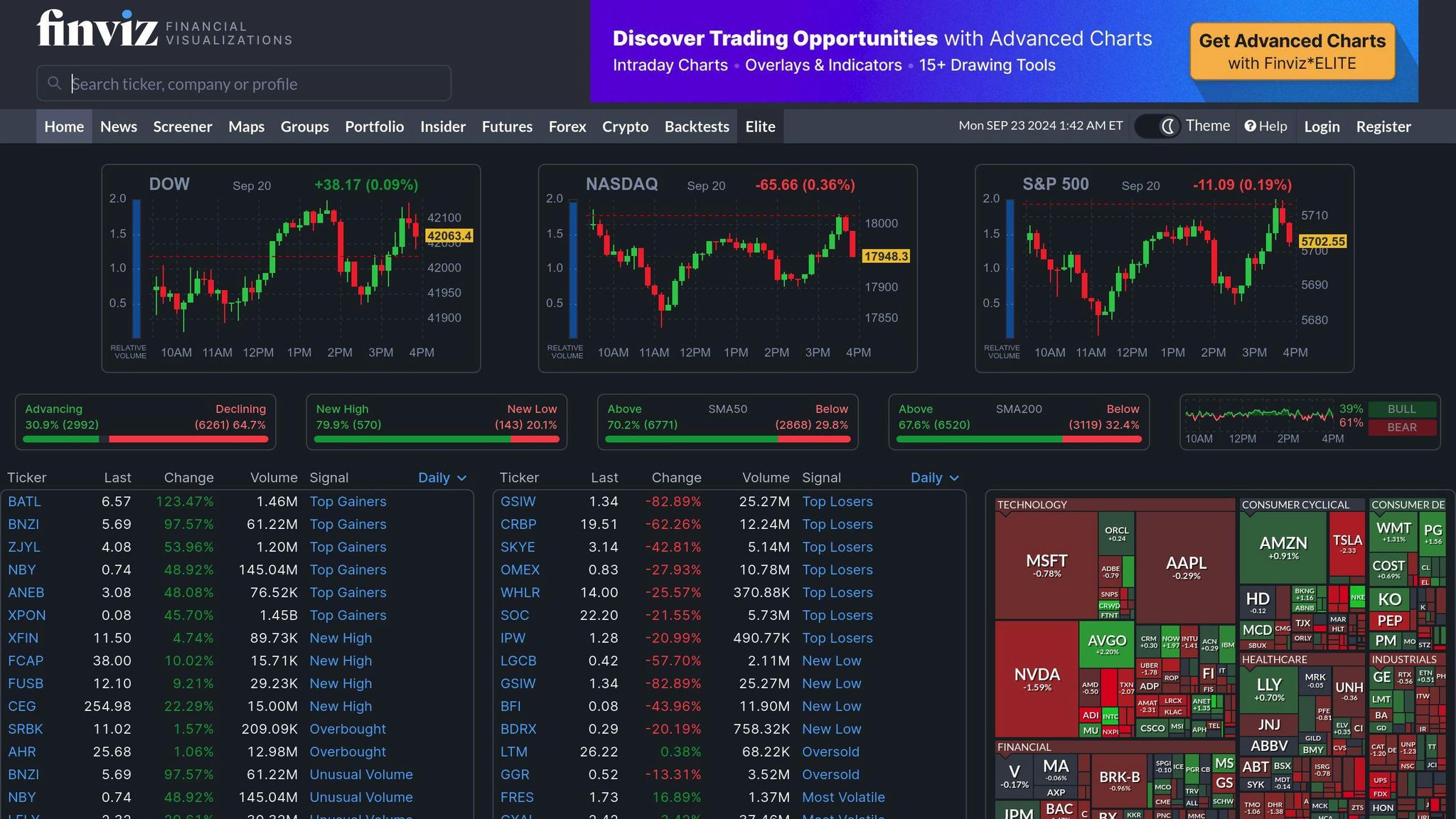Open the Daily dropdown above losers table
Viewport: 1456px width, 819px height.
tap(934, 478)
